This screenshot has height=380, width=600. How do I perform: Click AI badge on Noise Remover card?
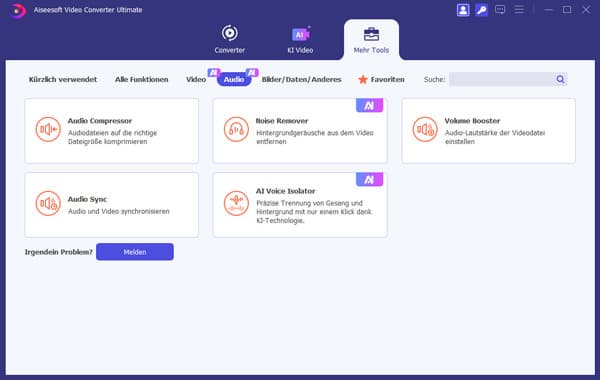click(x=369, y=105)
